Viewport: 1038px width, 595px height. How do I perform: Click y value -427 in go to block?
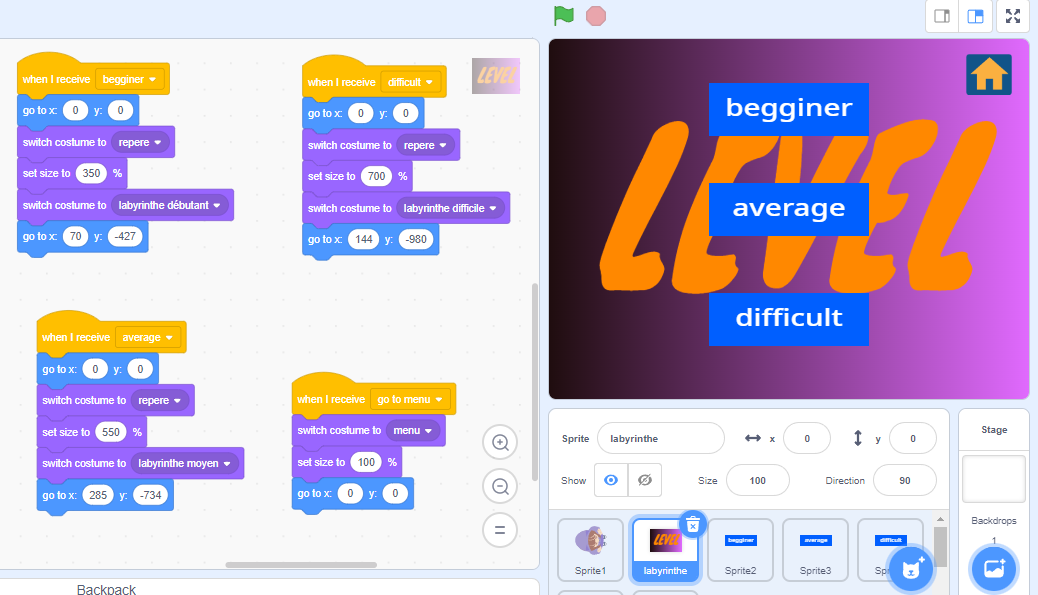pos(125,236)
